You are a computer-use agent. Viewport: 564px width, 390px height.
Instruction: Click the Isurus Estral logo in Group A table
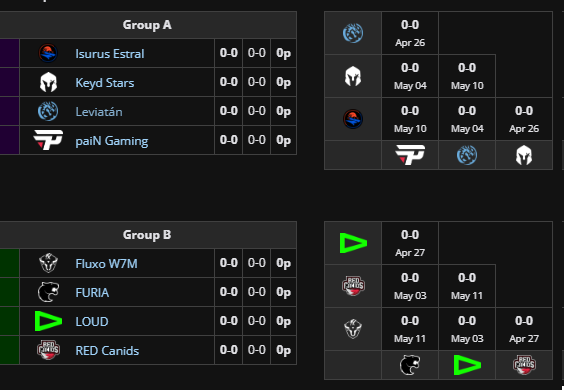[x=48, y=53]
